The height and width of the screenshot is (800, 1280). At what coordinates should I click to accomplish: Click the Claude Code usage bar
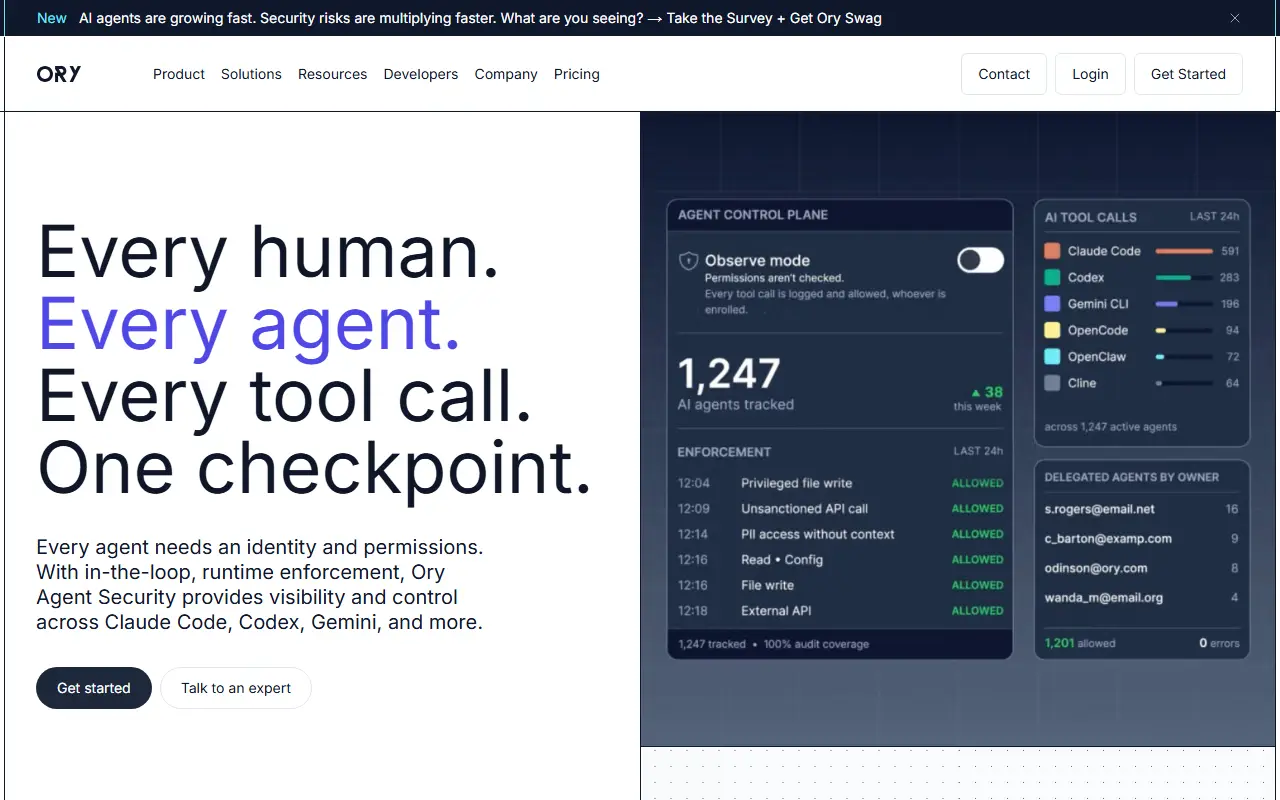point(1184,251)
